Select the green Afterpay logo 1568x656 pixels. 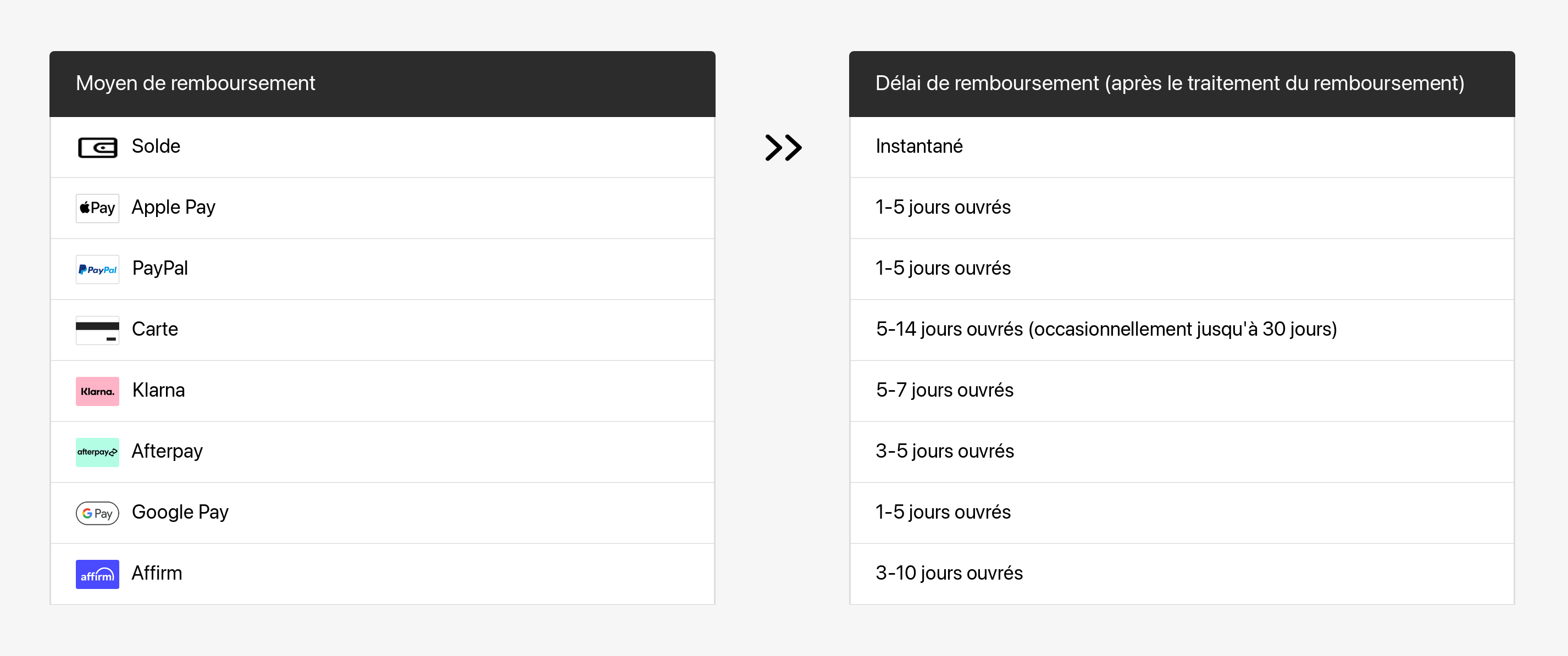pos(97,452)
